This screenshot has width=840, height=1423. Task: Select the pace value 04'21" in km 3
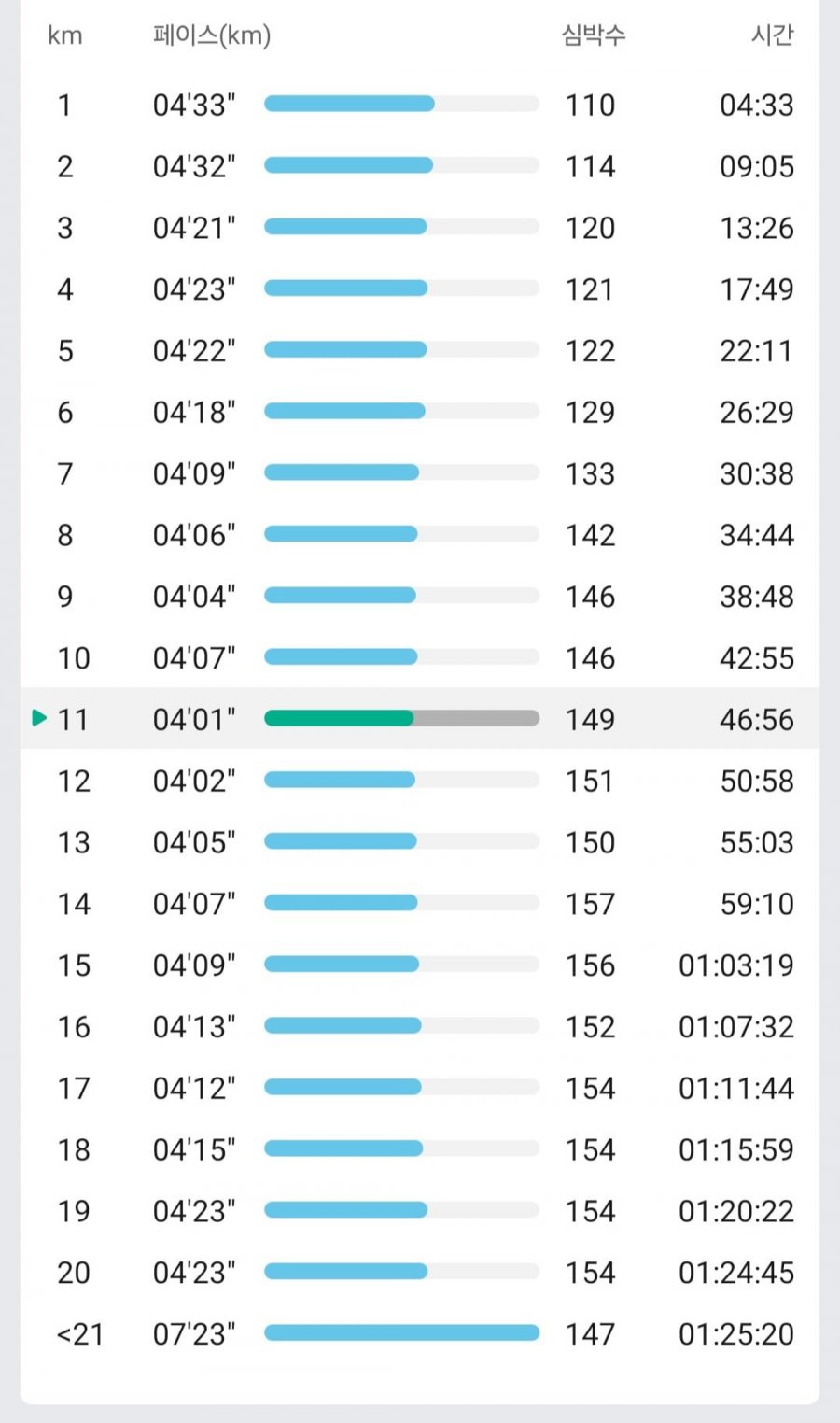pyautogui.click(x=194, y=228)
